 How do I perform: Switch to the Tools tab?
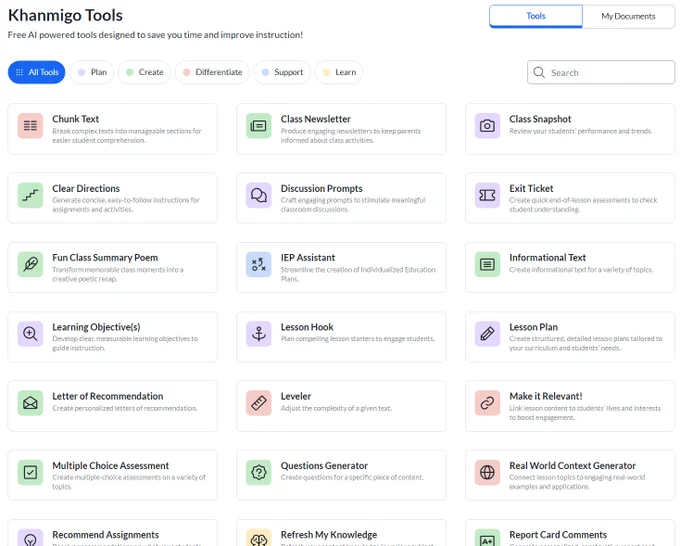536,16
